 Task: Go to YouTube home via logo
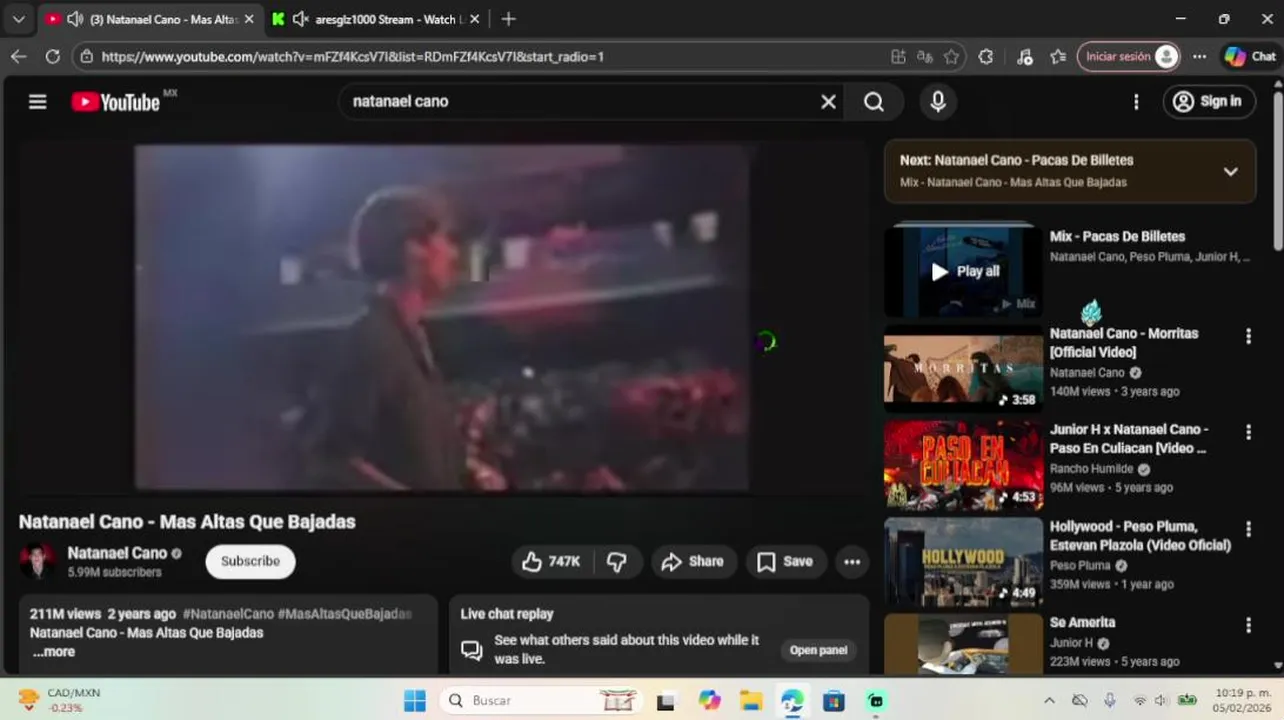tap(115, 101)
